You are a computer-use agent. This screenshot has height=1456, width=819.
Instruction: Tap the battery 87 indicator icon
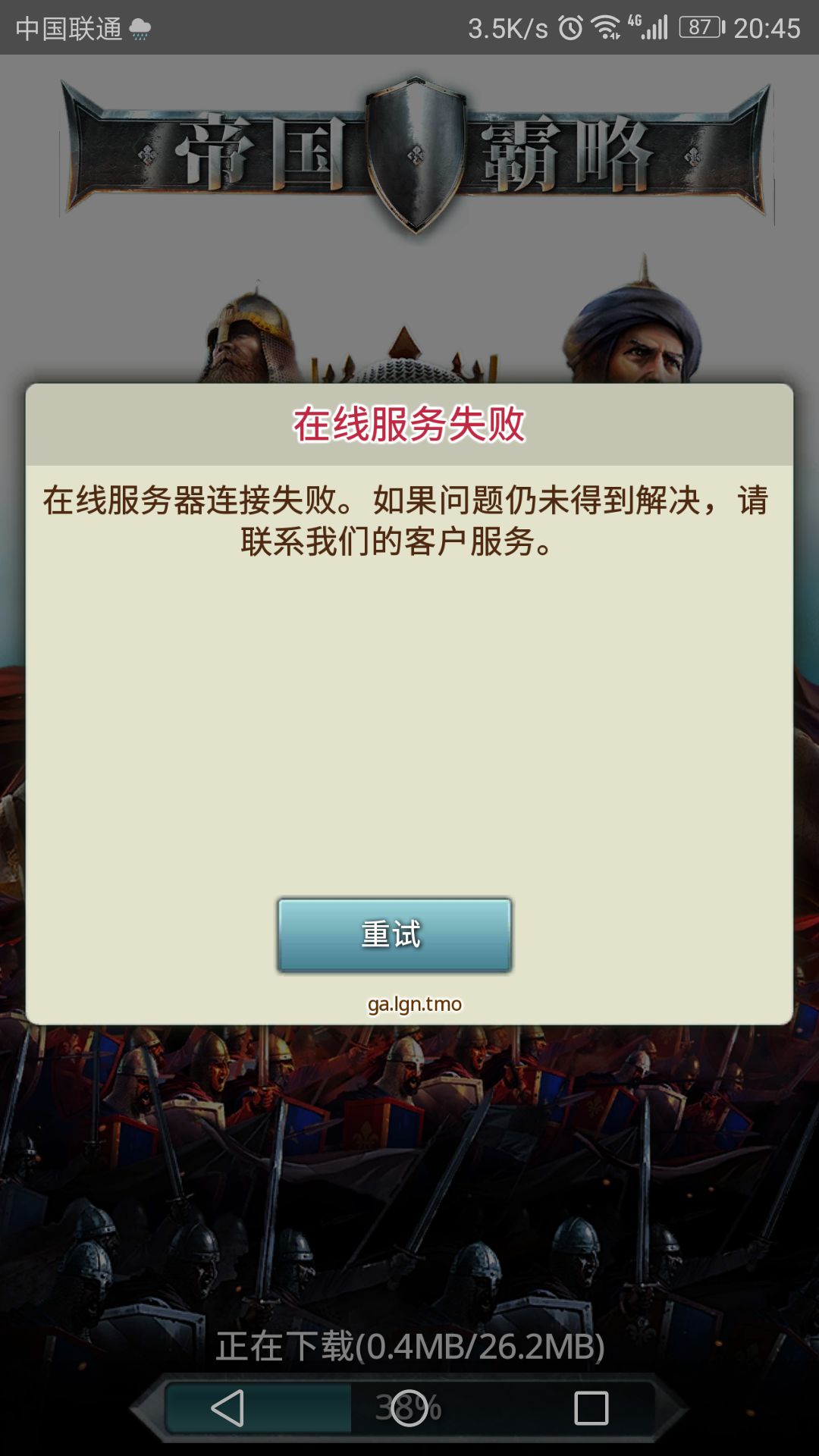pos(702,28)
